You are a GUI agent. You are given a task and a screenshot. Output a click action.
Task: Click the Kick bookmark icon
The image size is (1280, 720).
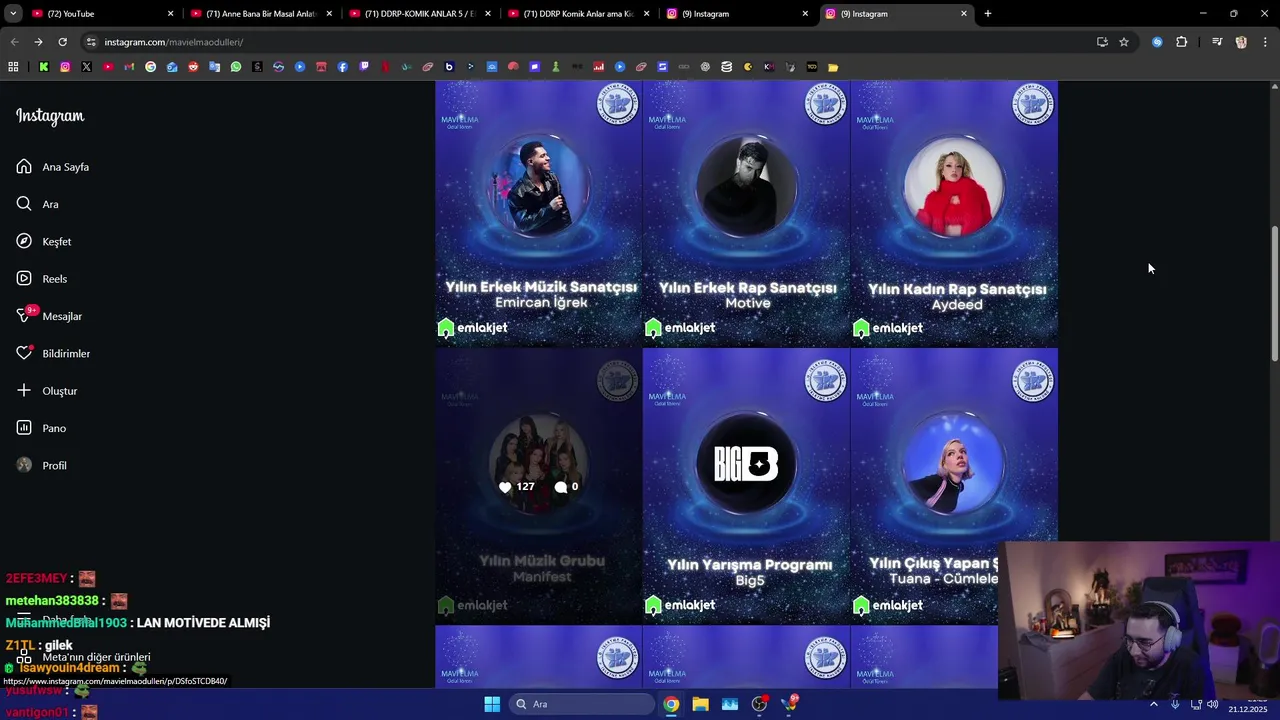tap(44, 67)
